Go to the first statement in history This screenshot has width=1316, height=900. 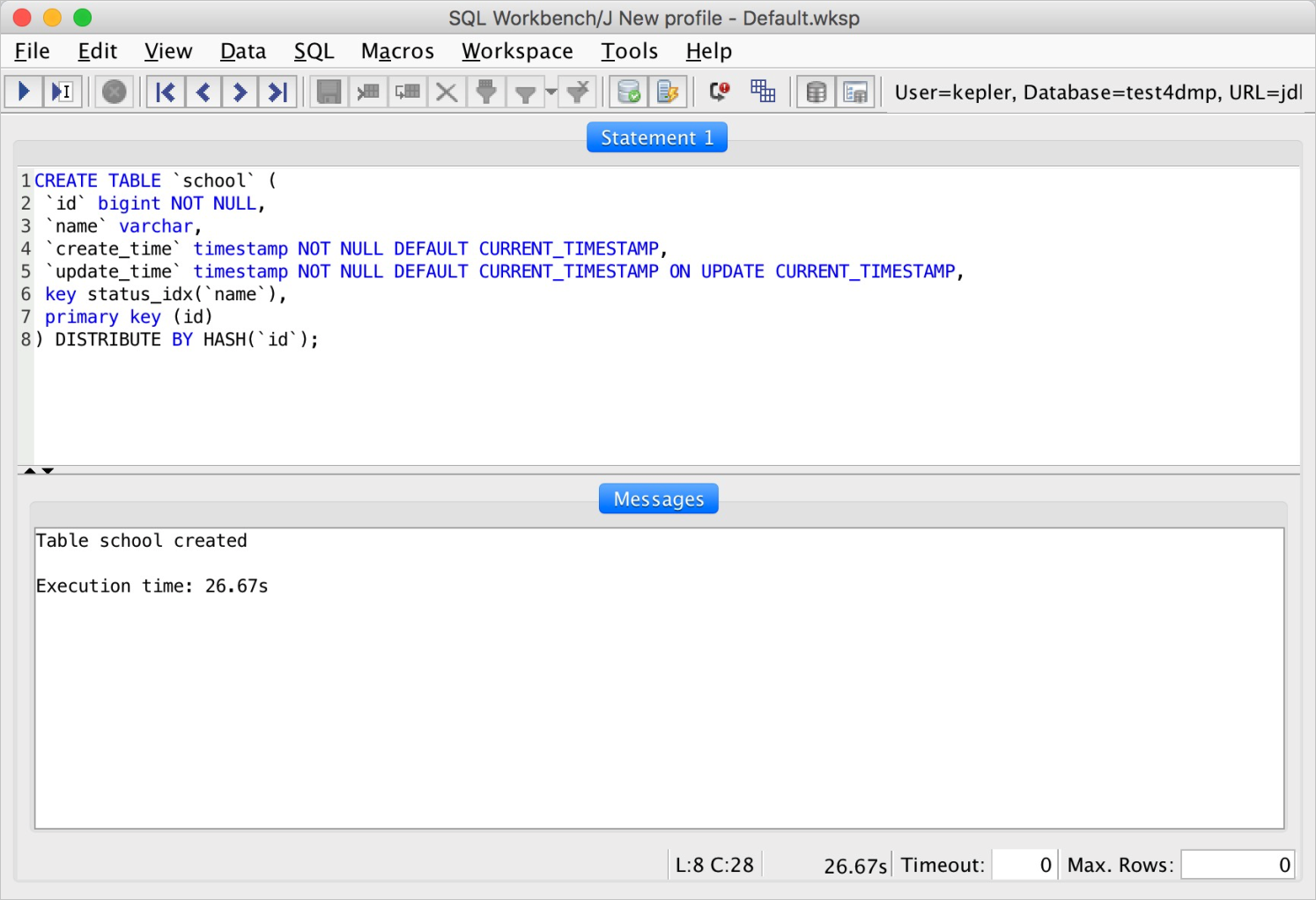pyautogui.click(x=166, y=92)
